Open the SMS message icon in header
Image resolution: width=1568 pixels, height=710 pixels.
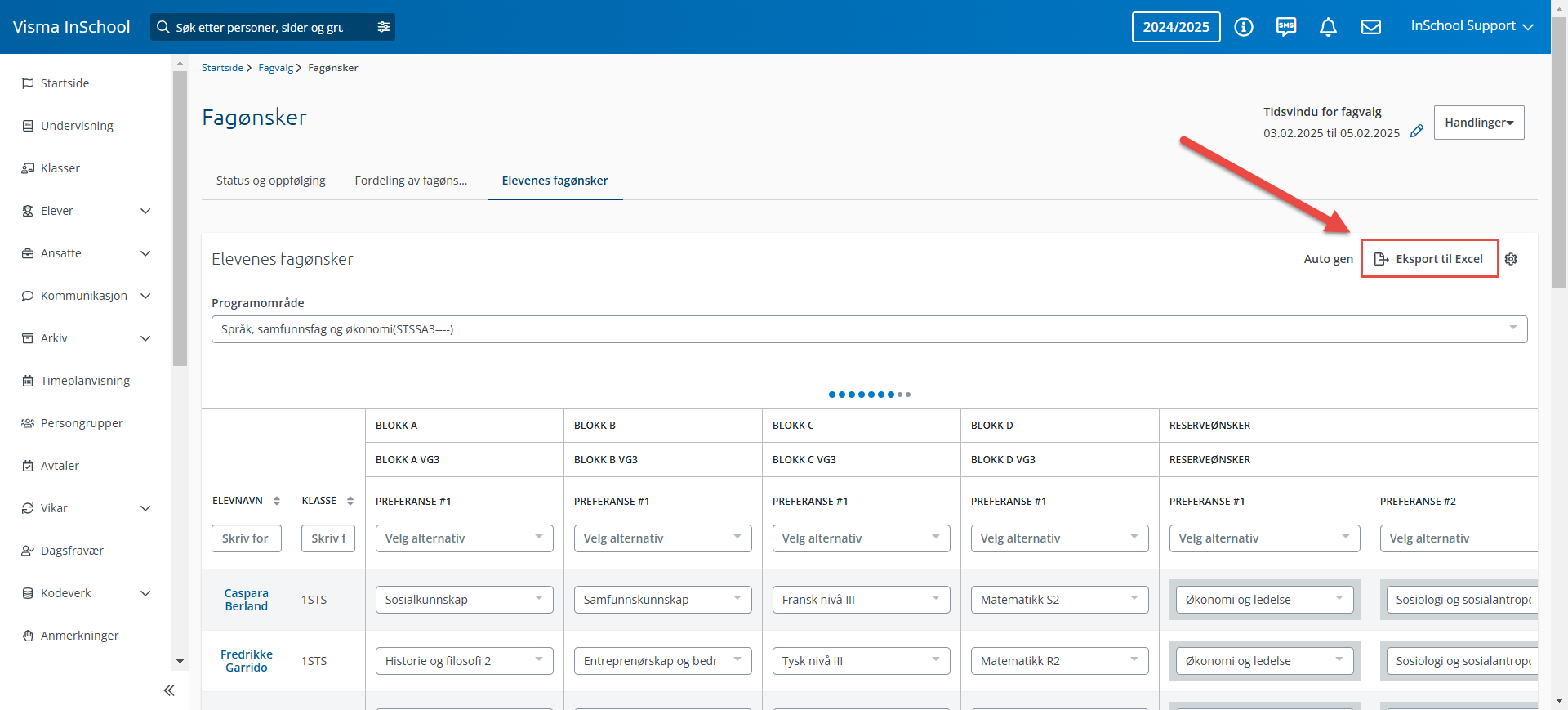tap(1286, 27)
